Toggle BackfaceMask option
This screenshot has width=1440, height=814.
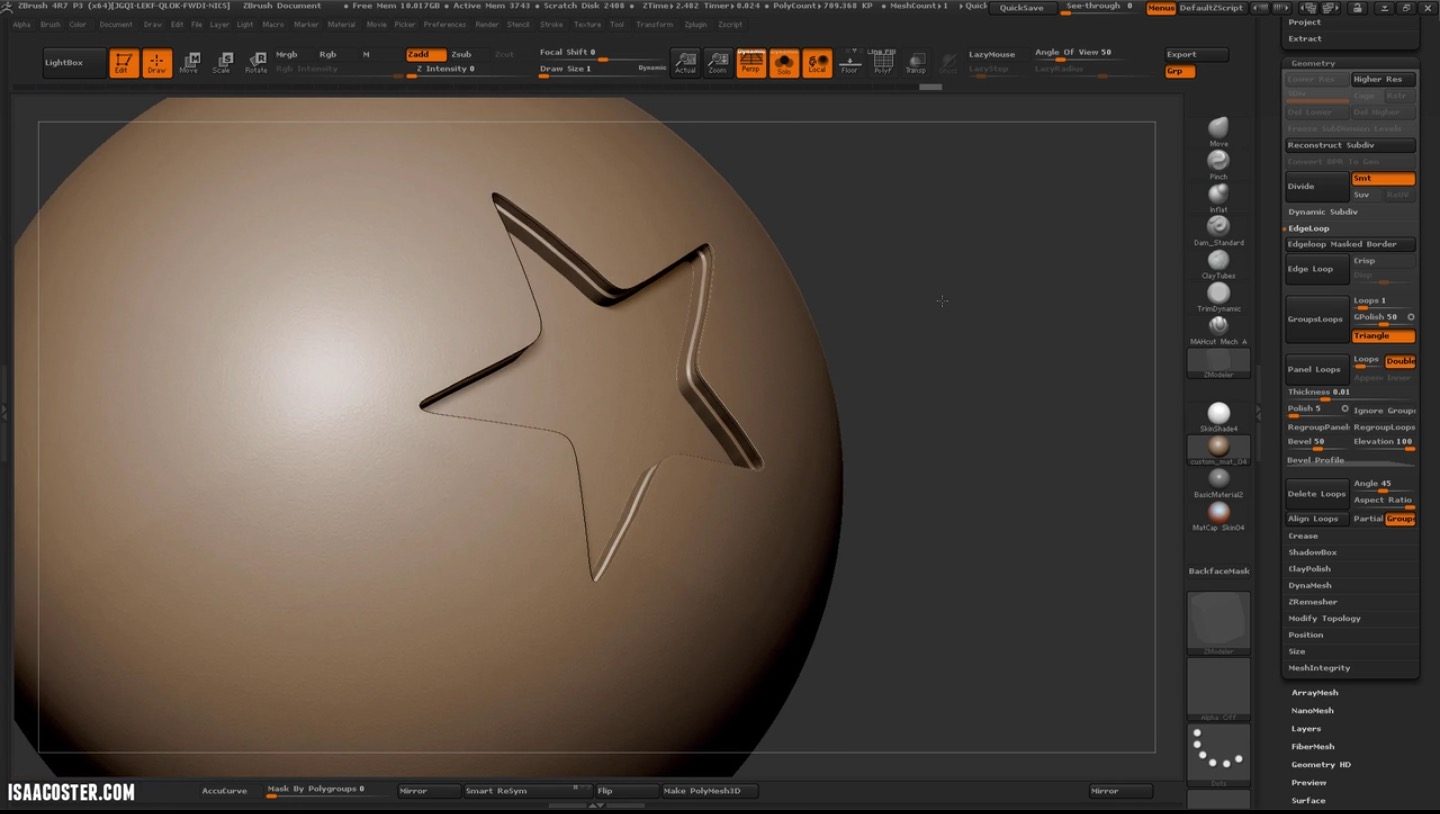1218,571
